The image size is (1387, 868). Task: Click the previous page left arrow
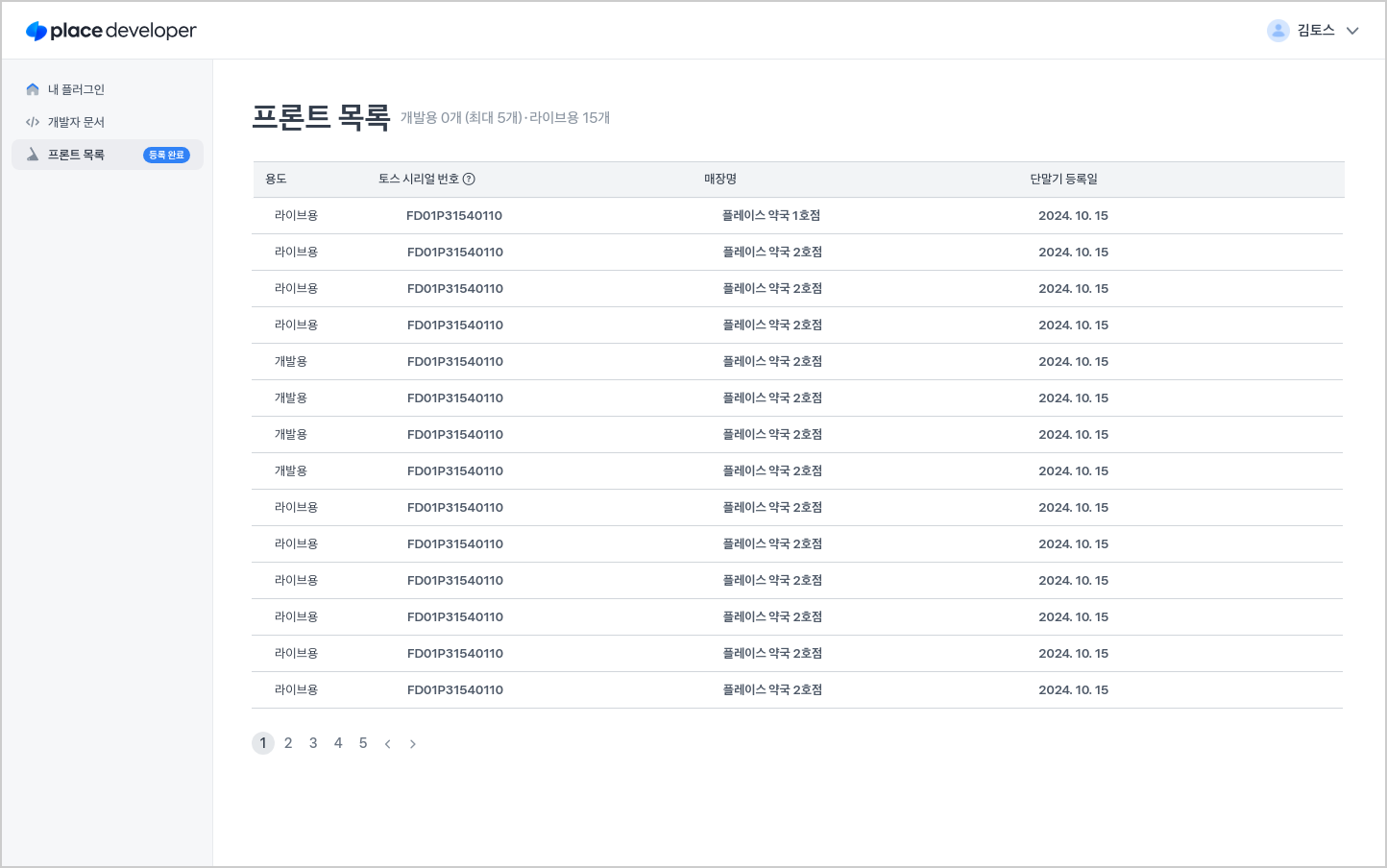pyautogui.click(x=388, y=742)
